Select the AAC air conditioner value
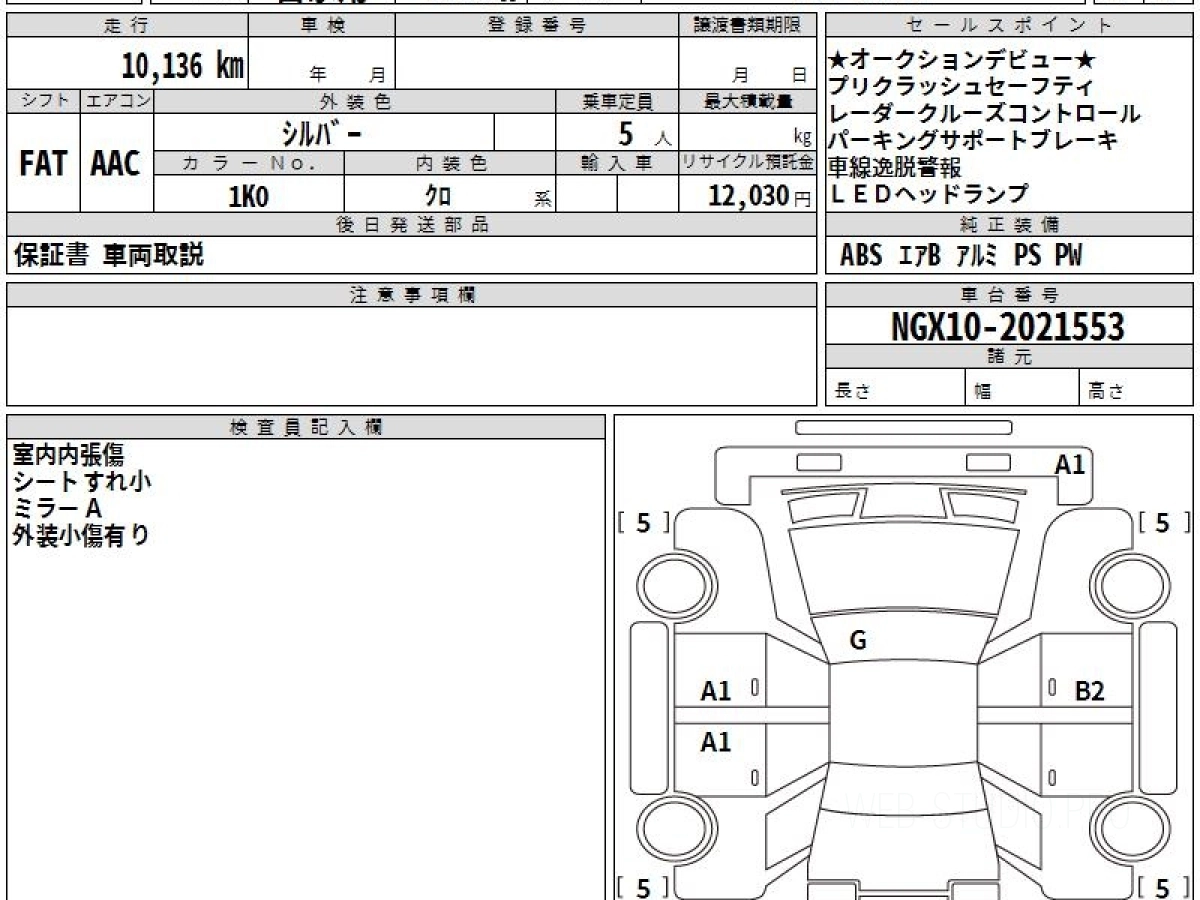The width and height of the screenshot is (1200, 900). (117, 164)
